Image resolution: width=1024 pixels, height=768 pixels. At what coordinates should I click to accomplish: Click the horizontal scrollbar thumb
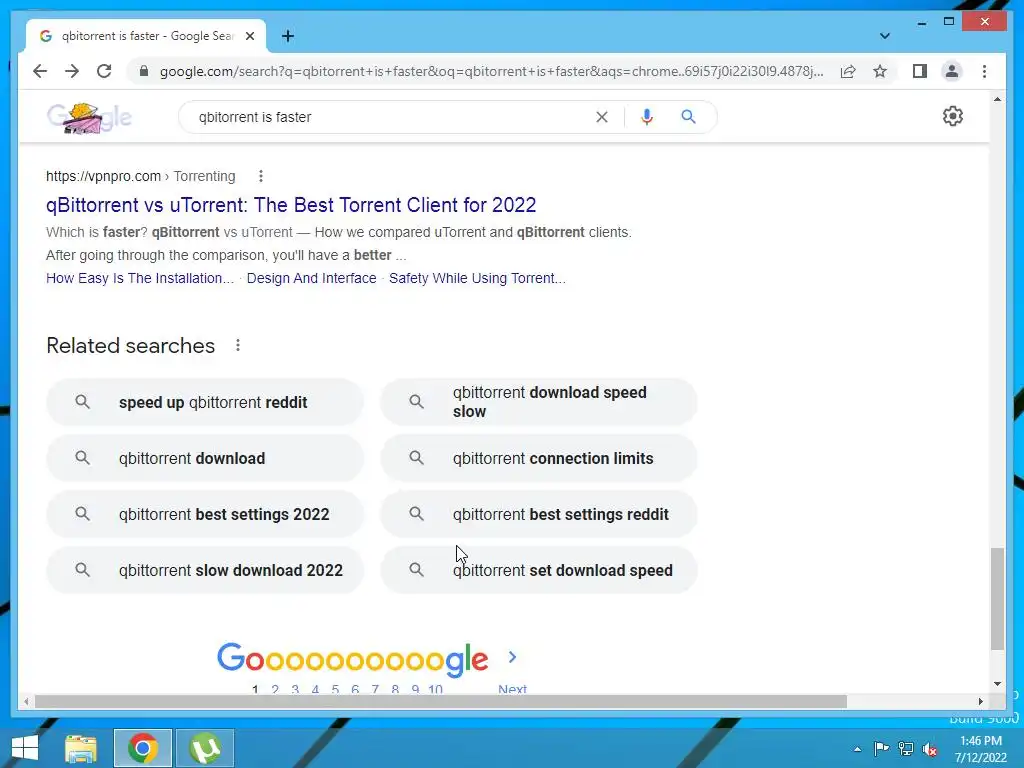pyautogui.click(x=440, y=701)
